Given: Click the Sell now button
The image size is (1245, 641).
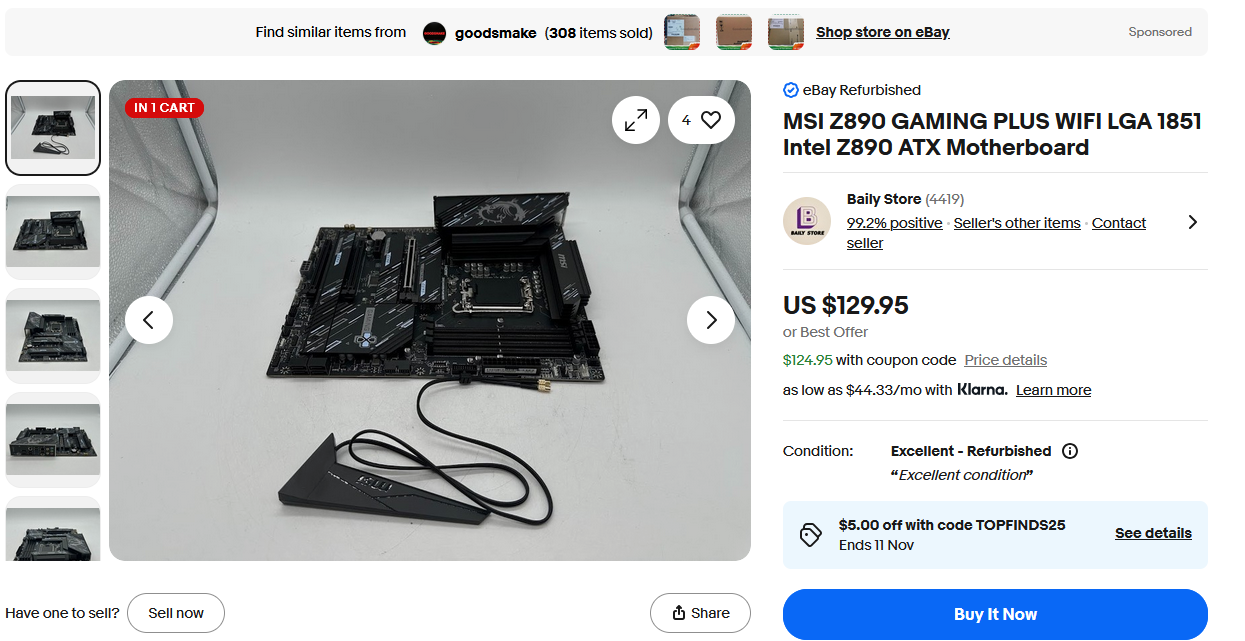Looking at the screenshot, I should [176, 613].
